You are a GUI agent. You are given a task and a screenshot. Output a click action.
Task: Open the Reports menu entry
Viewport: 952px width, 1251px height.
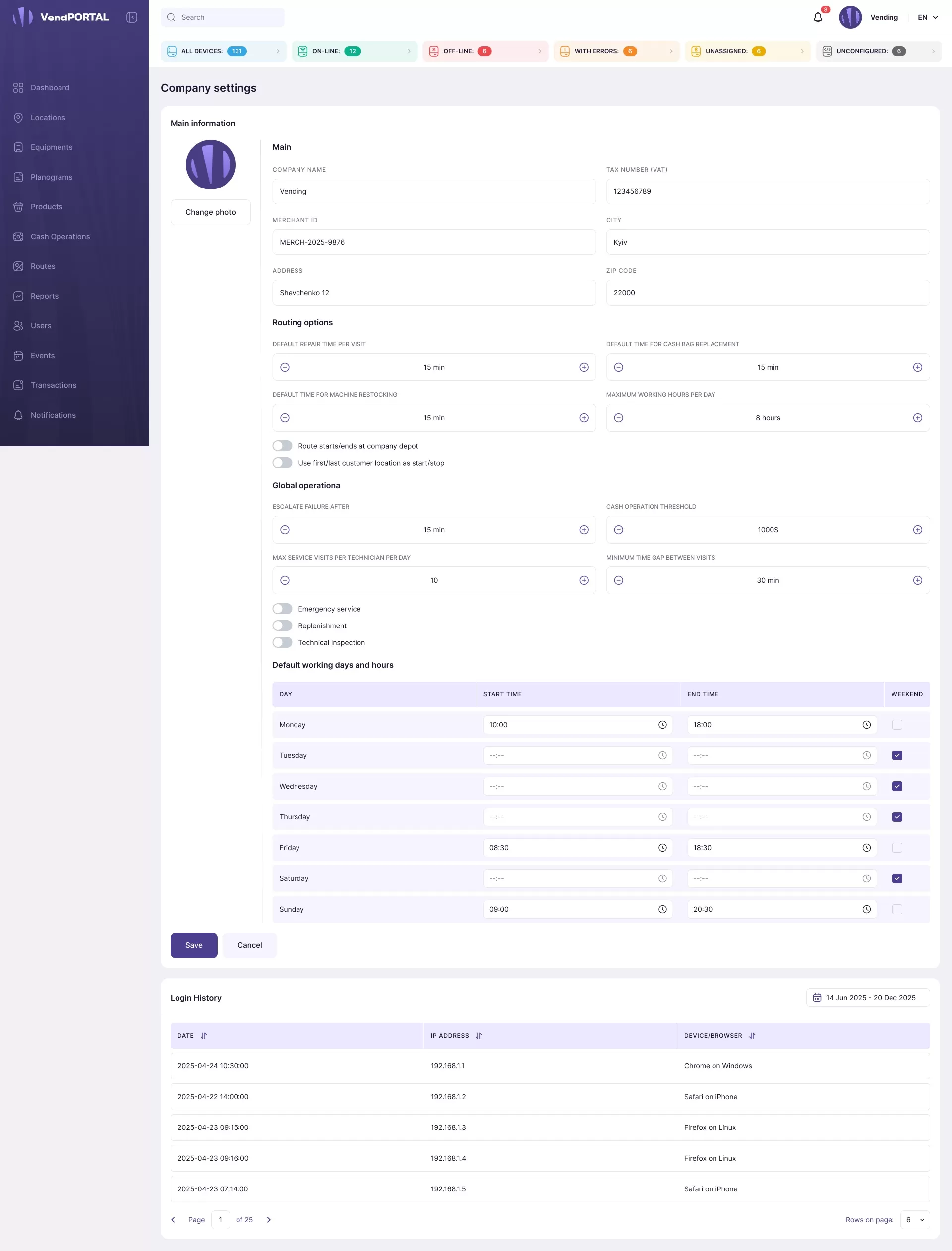[44, 296]
